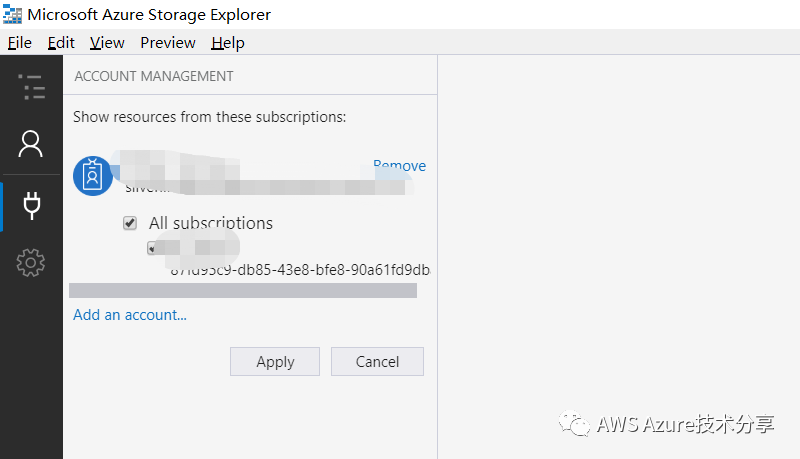Toggle the All subscriptions checkbox

point(130,223)
